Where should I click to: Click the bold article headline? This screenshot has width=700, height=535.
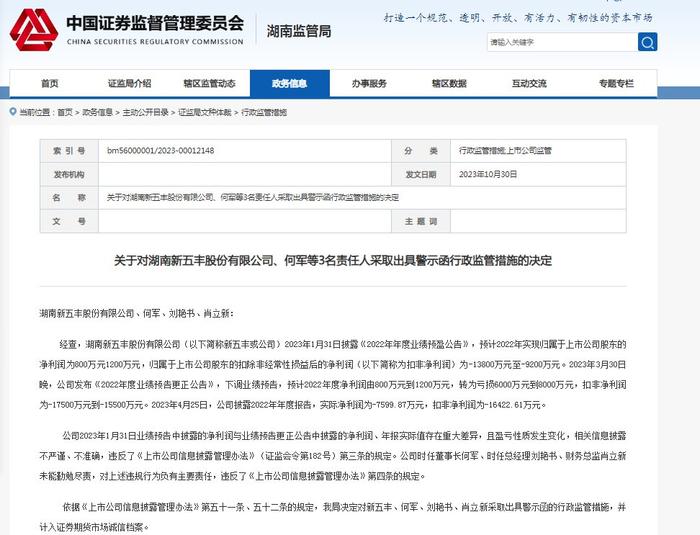click(x=333, y=260)
